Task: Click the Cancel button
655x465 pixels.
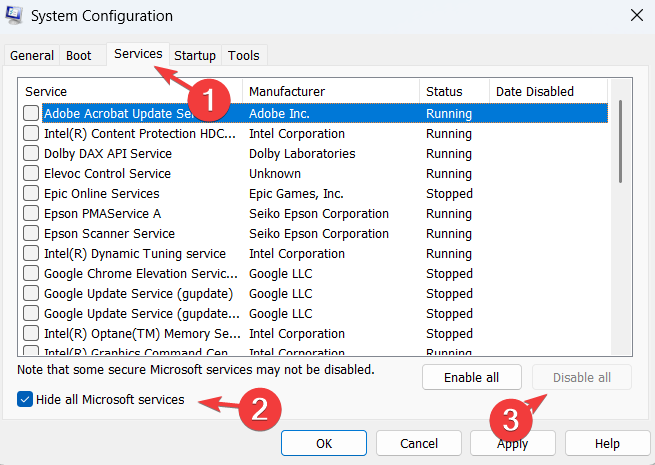Action: coord(419,443)
